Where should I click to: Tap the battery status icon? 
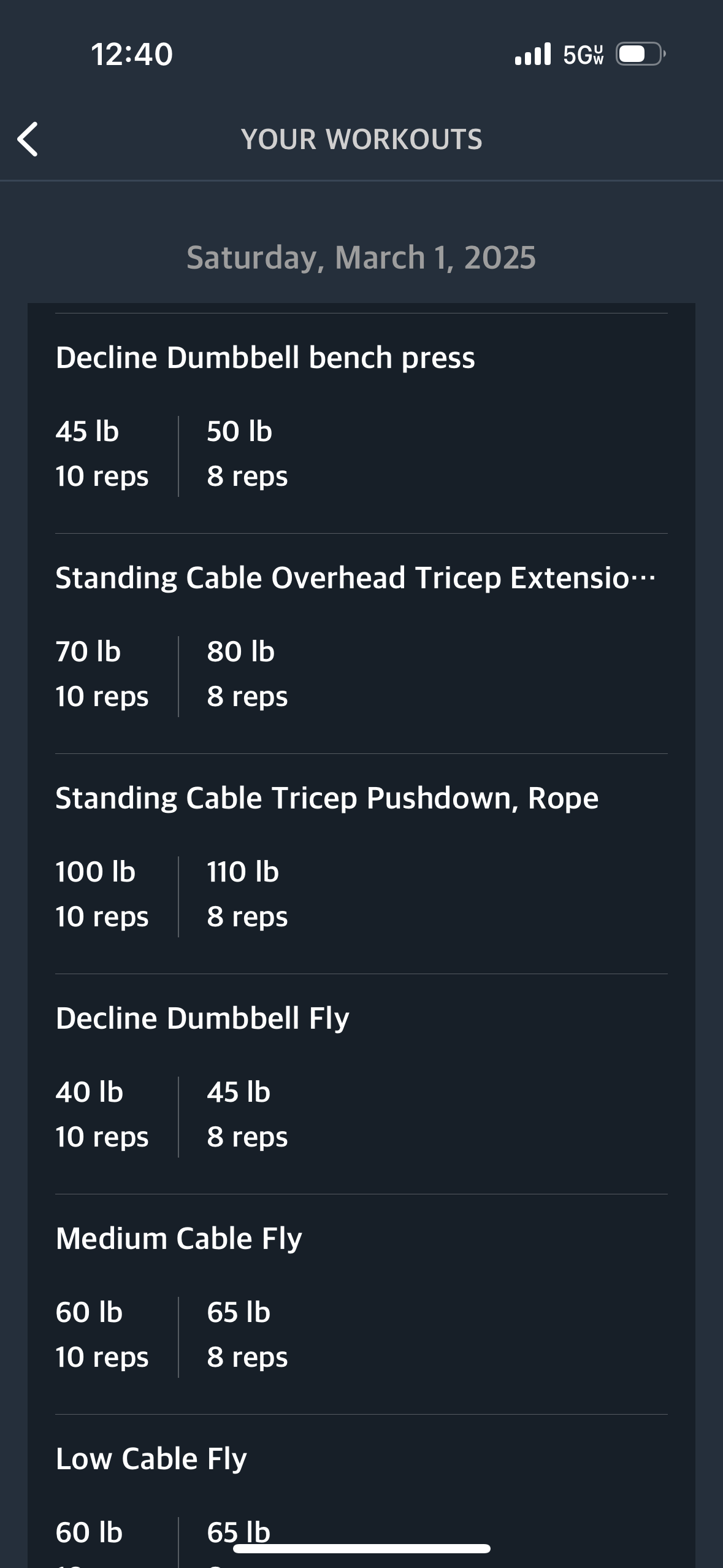pos(640,54)
